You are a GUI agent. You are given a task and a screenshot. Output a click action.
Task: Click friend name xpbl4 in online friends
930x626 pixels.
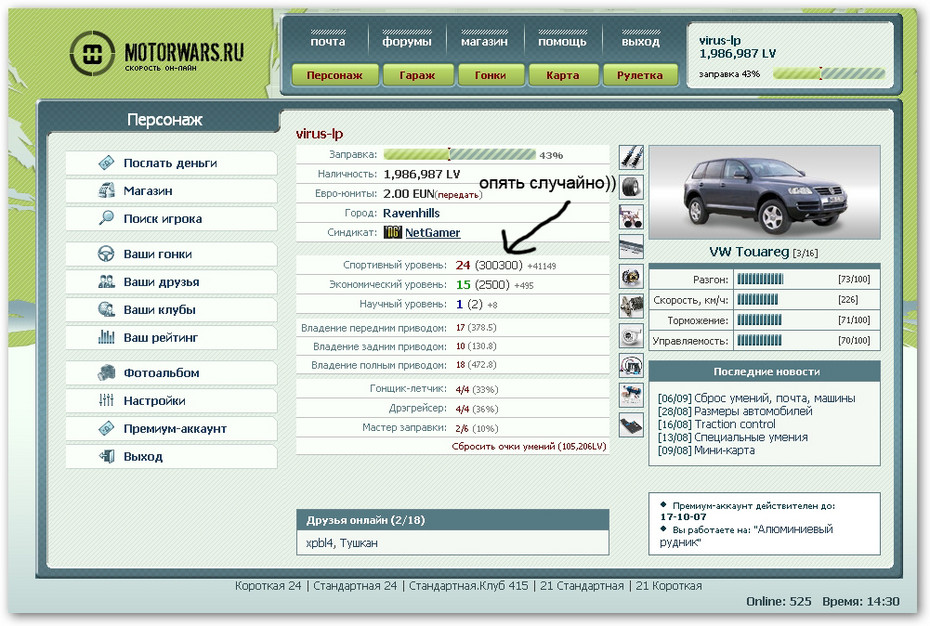[x=319, y=543]
